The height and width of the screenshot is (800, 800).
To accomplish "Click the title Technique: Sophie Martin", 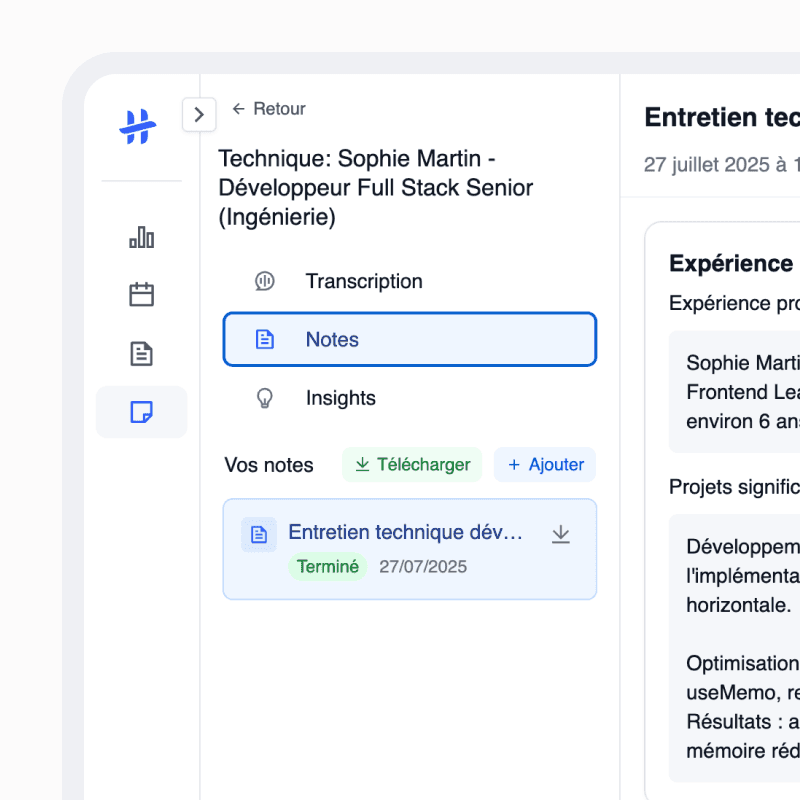I will [376, 188].
